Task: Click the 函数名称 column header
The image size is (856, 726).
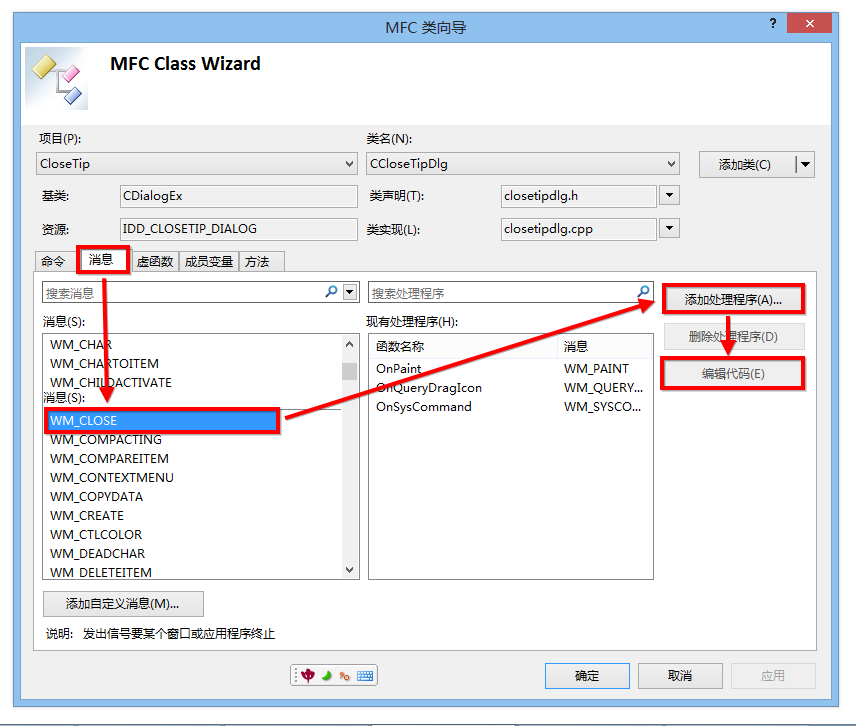Action: pyautogui.click(x=463, y=347)
